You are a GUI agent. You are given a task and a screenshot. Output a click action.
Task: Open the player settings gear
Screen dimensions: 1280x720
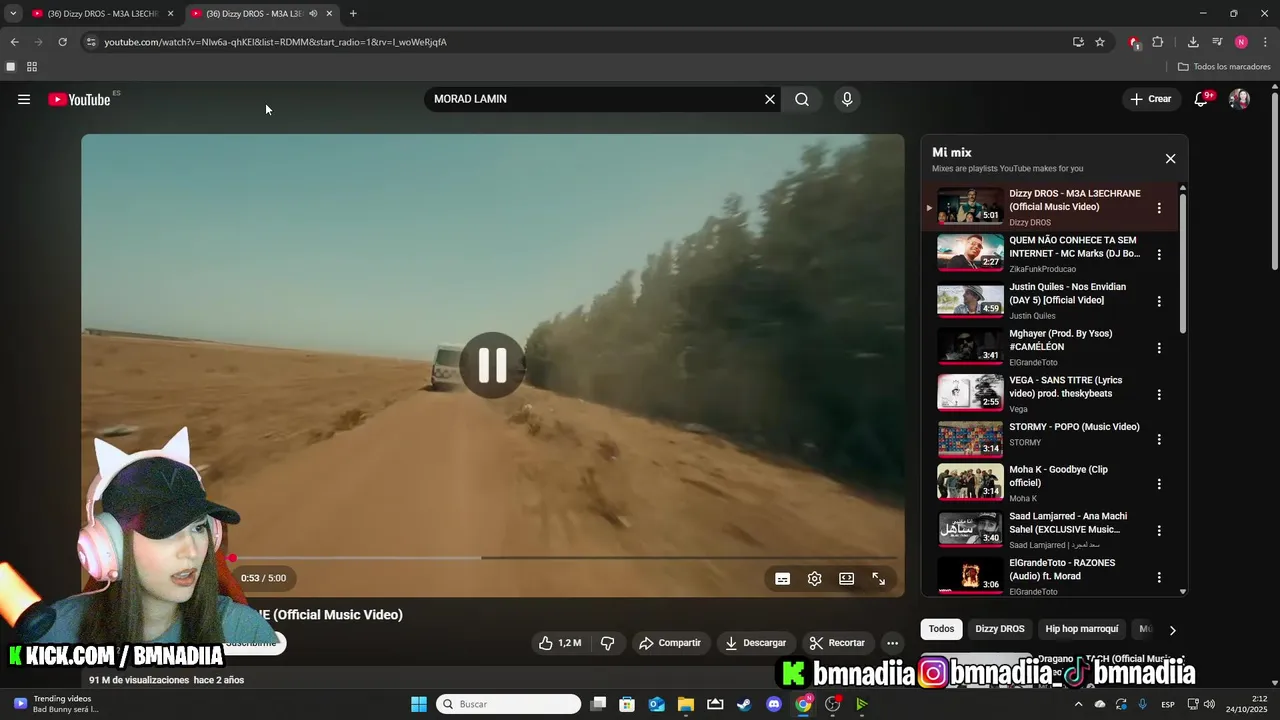[x=815, y=578]
